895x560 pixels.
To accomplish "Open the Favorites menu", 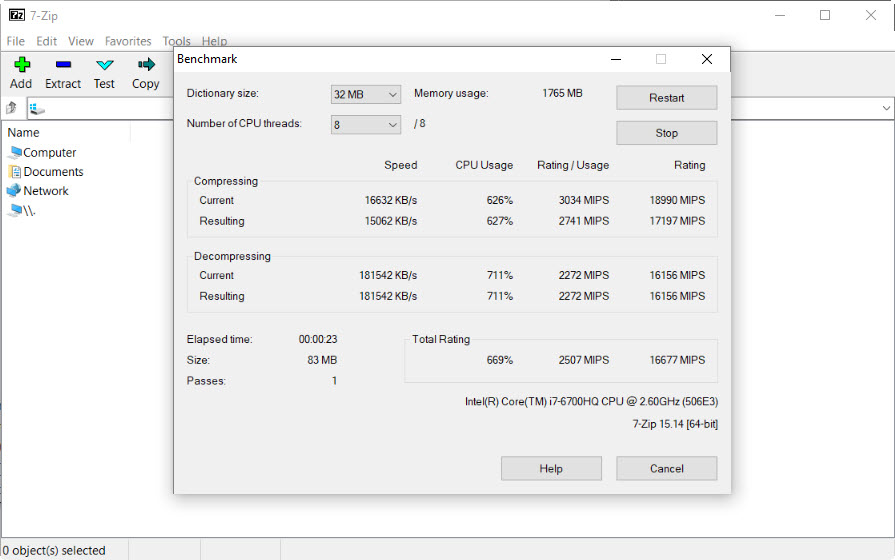I will coord(128,41).
